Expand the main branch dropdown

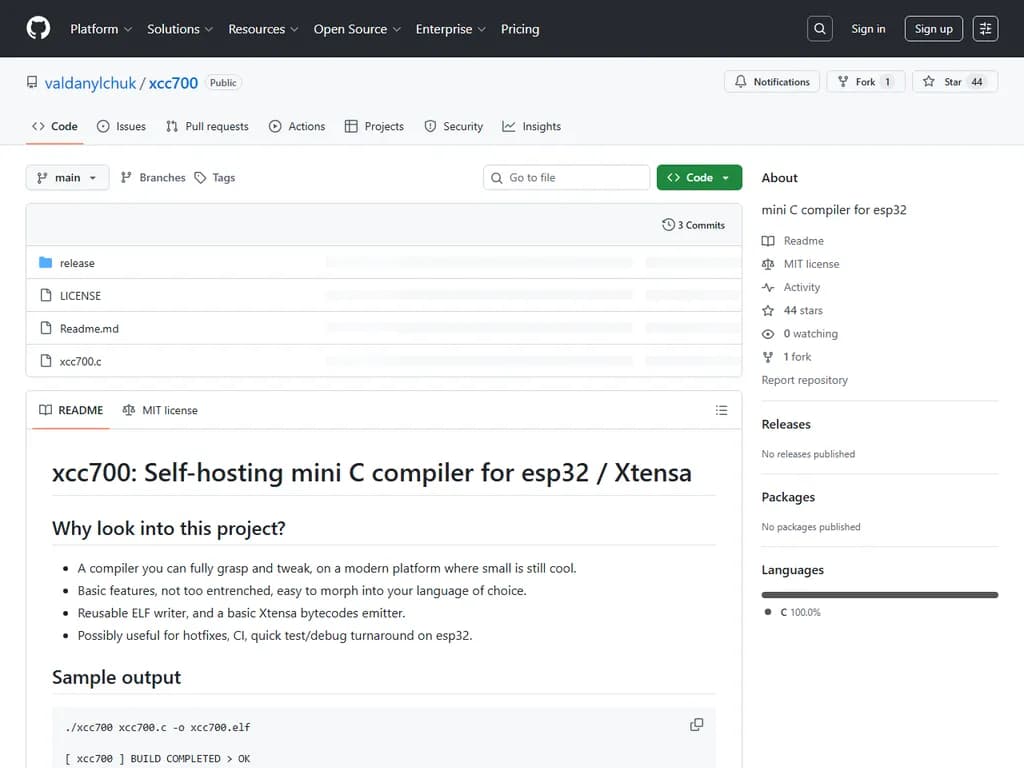(67, 178)
